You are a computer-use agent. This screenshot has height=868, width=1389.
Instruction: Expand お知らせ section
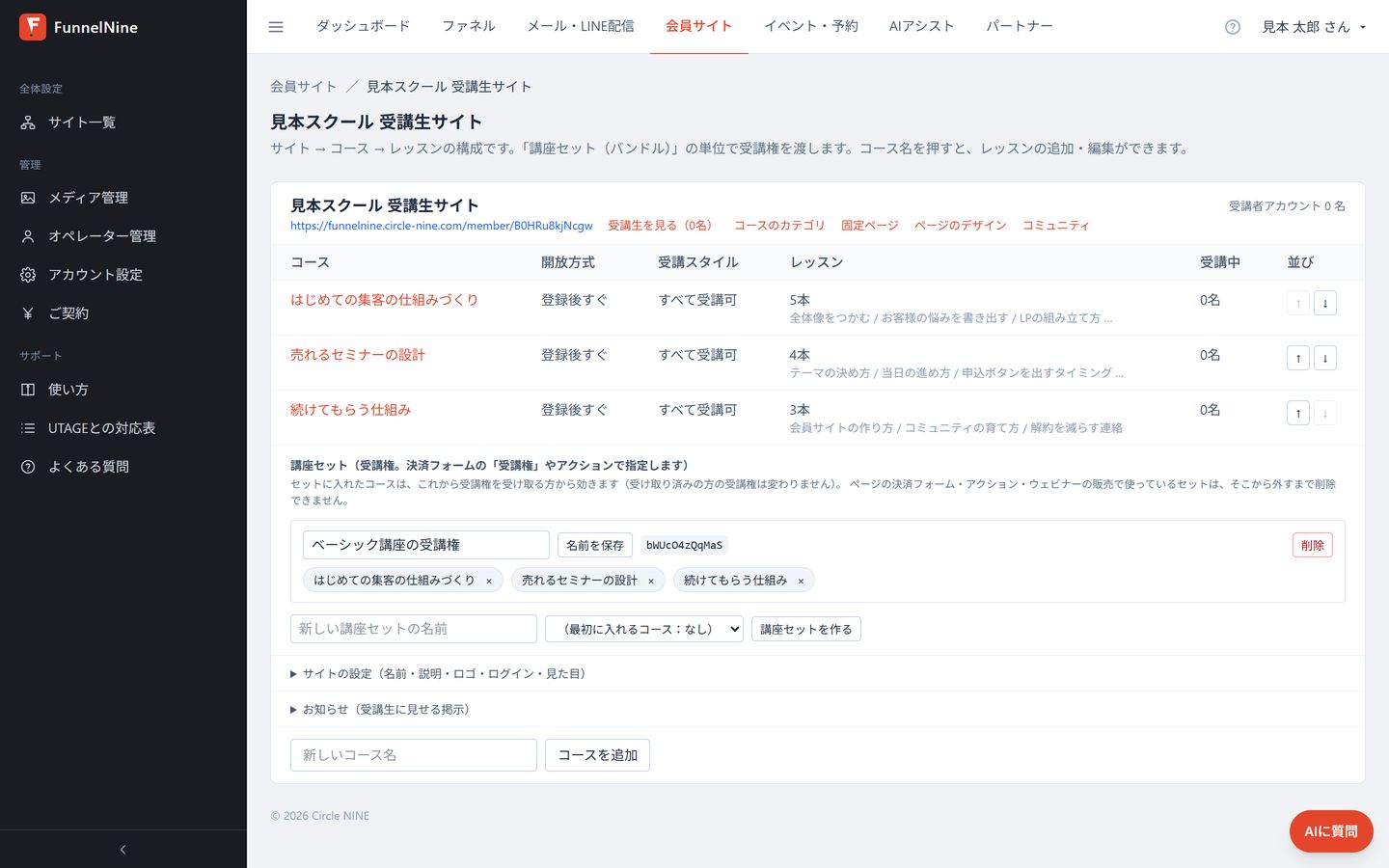click(x=381, y=710)
